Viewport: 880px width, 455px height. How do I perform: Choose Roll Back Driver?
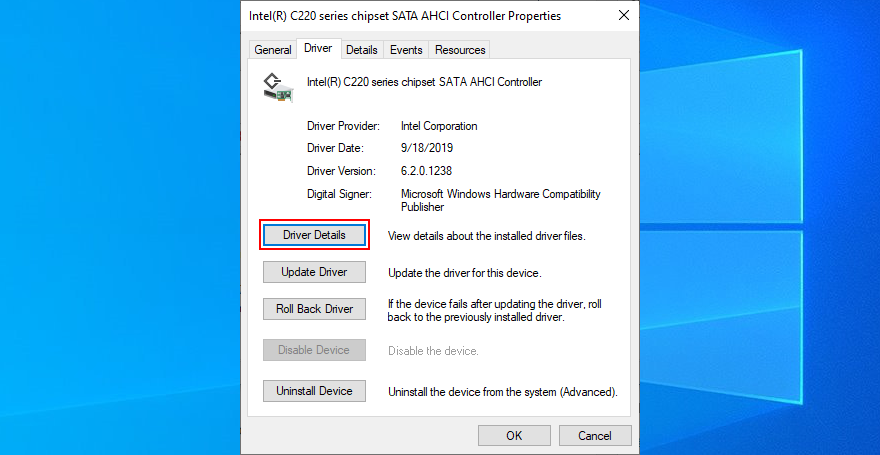tap(314, 309)
